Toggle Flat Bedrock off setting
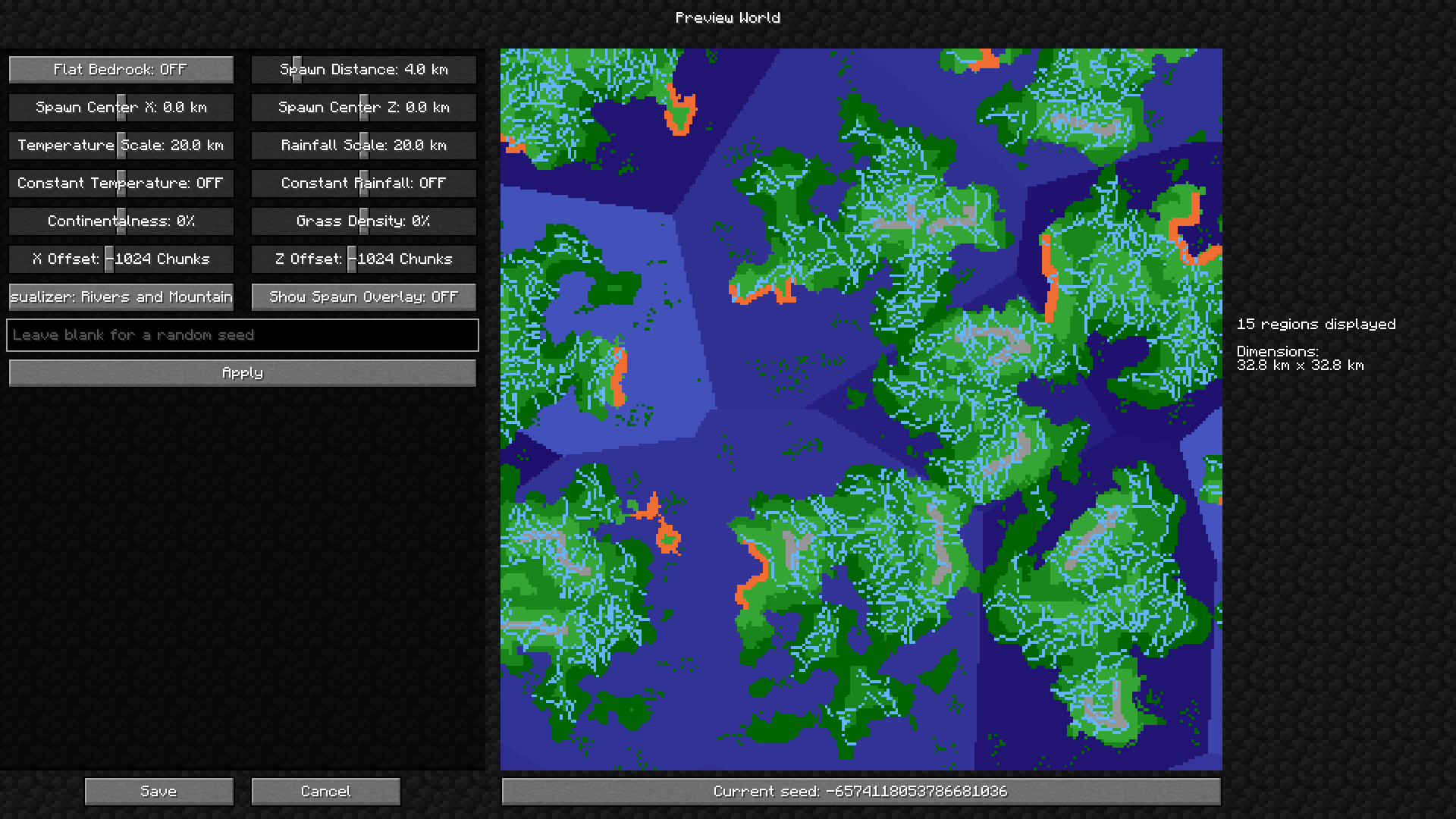The image size is (1456, 819). tap(121, 69)
